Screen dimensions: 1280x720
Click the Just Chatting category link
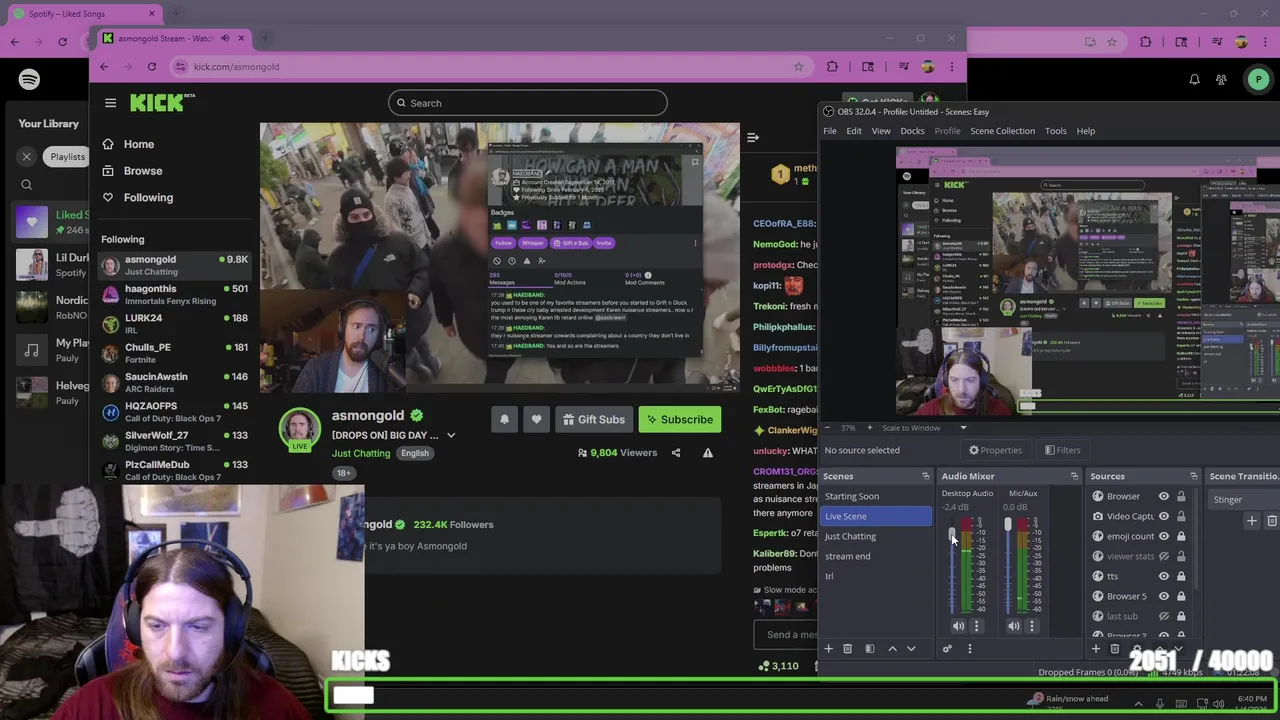pos(361,453)
